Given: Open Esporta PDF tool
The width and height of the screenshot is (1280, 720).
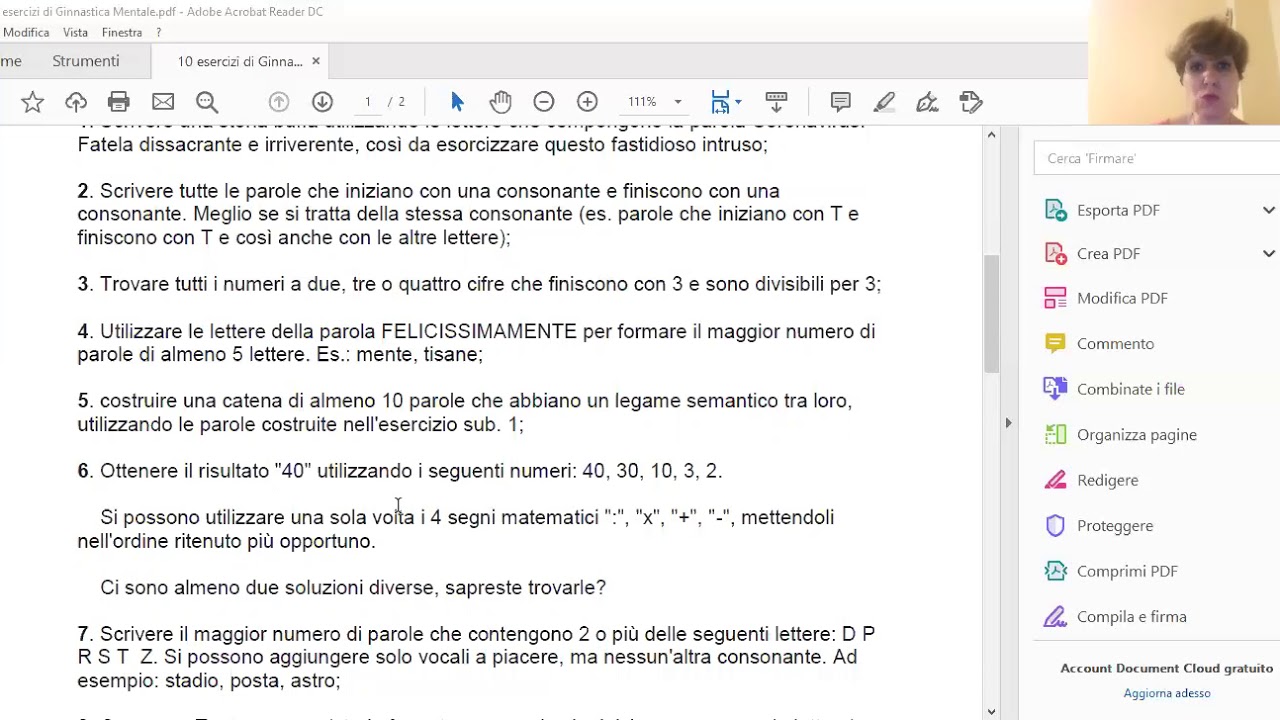Looking at the screenshot, I should (x=1118, y=210).
